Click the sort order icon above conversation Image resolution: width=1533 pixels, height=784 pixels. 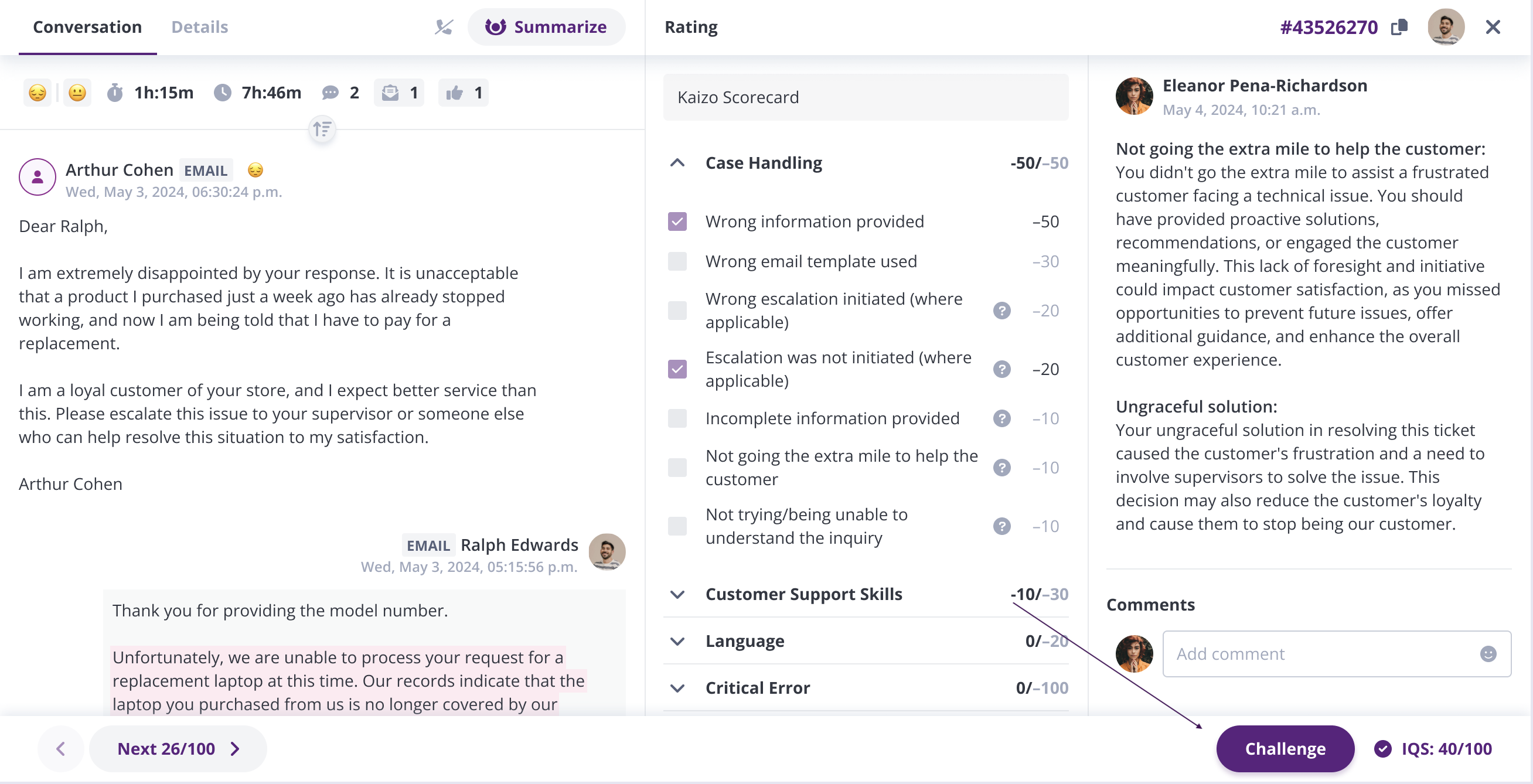coord(322,129)
